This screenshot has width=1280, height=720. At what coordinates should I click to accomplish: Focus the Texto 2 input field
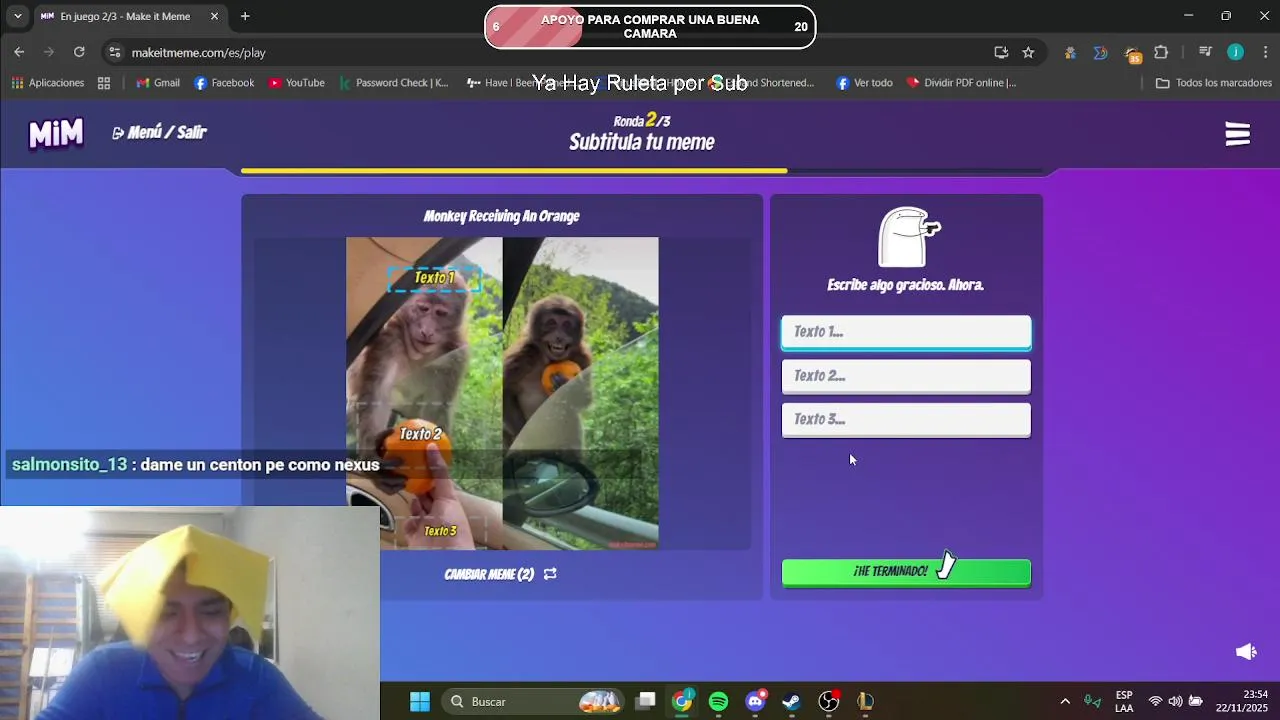(x=906, y=376)
